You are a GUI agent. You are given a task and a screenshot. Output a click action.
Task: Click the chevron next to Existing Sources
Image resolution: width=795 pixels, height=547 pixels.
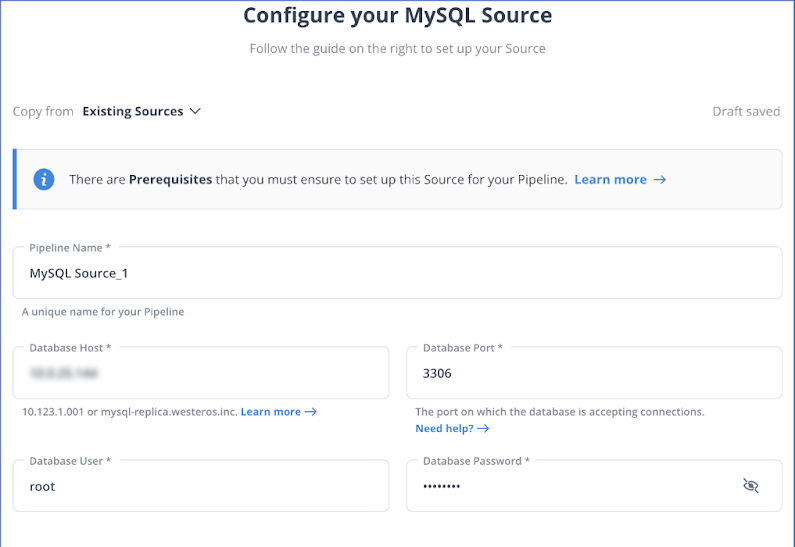pyautogui.click(x=195, y=111)
